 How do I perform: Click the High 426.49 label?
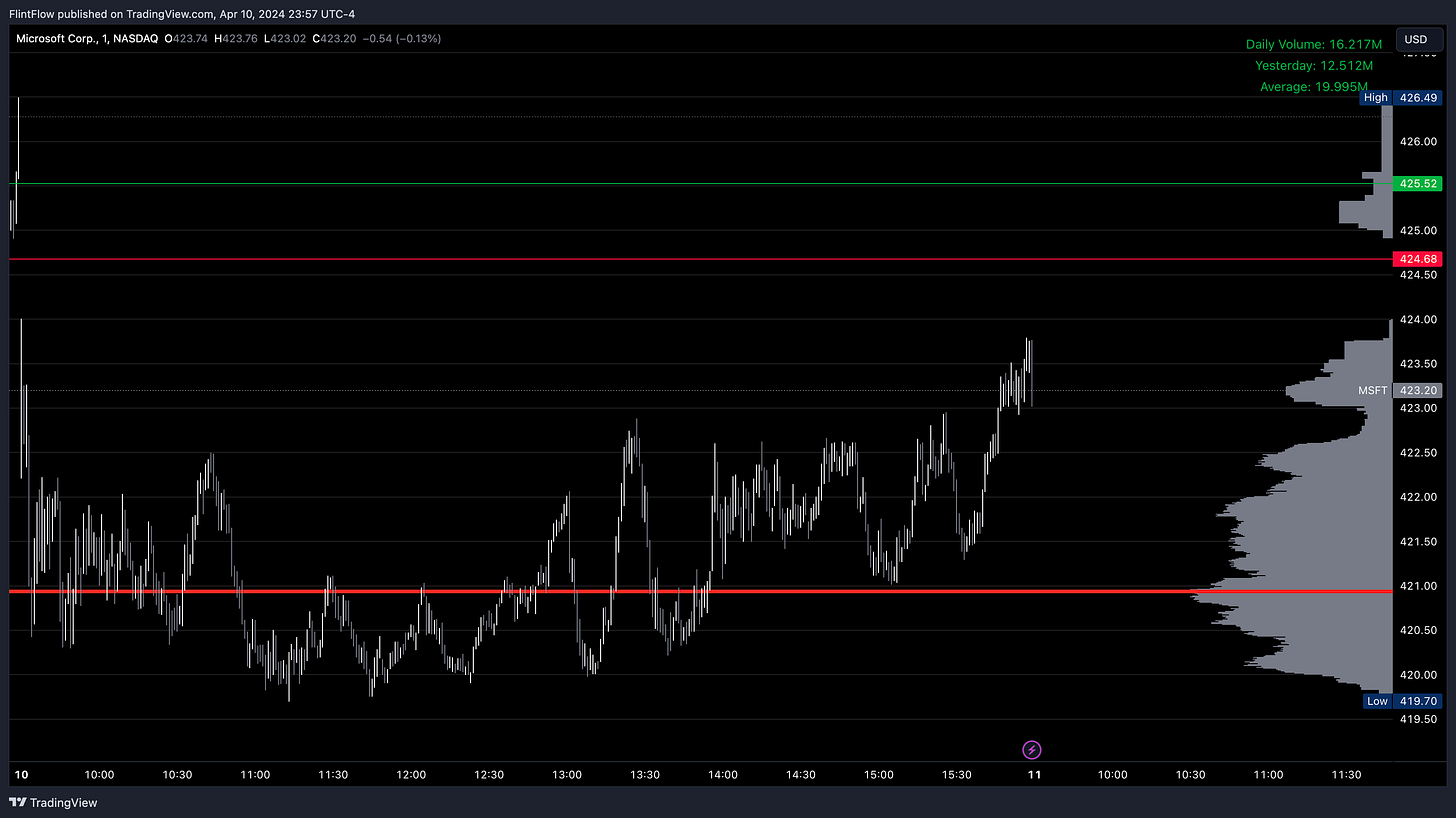[1402, 98]
